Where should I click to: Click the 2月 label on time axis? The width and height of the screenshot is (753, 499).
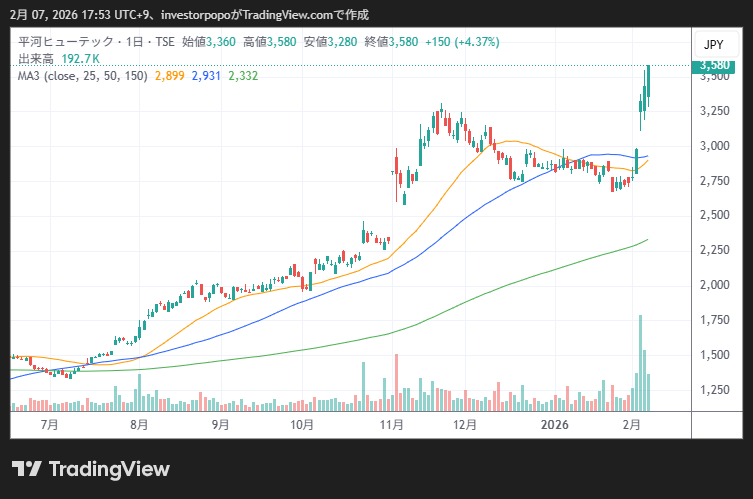[x=631, y=424]
